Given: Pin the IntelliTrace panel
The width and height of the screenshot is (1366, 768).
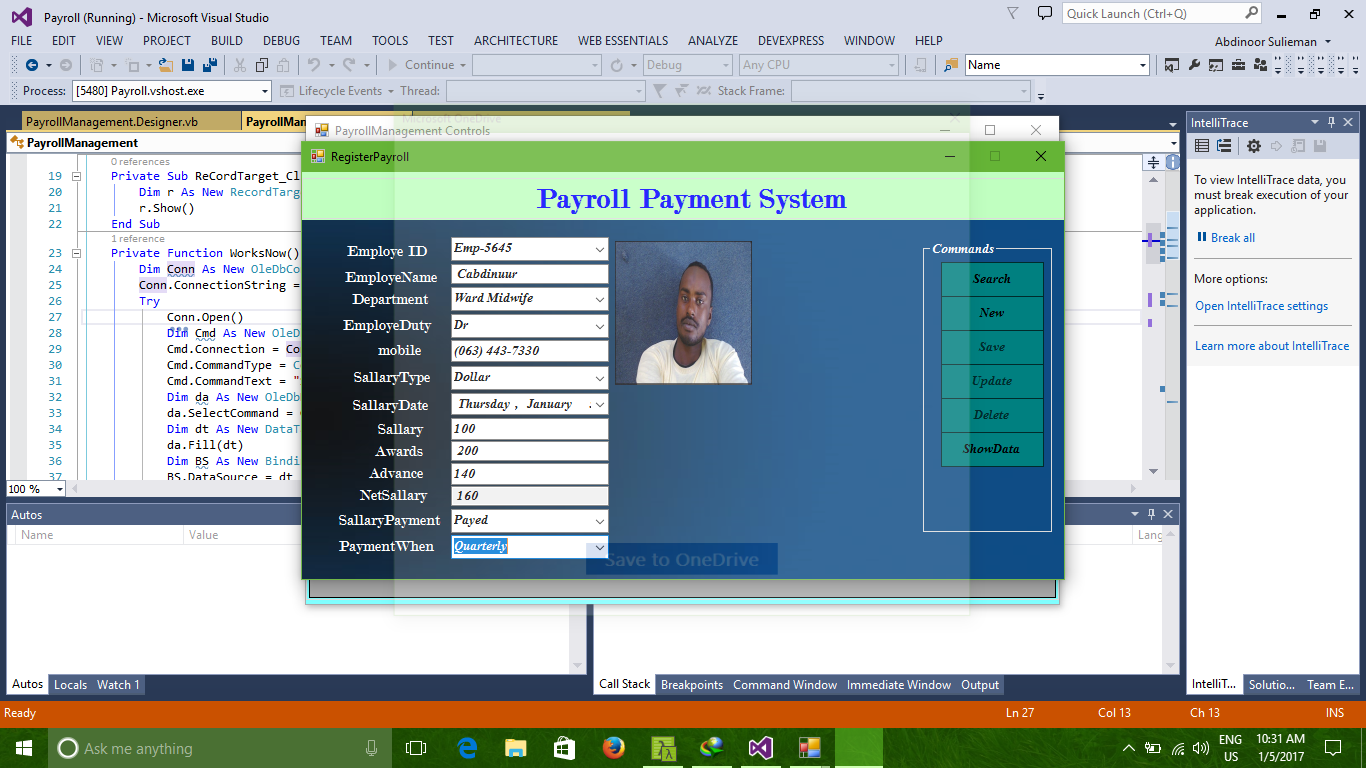Looking at the screenshot, I should coord(1331,122).
